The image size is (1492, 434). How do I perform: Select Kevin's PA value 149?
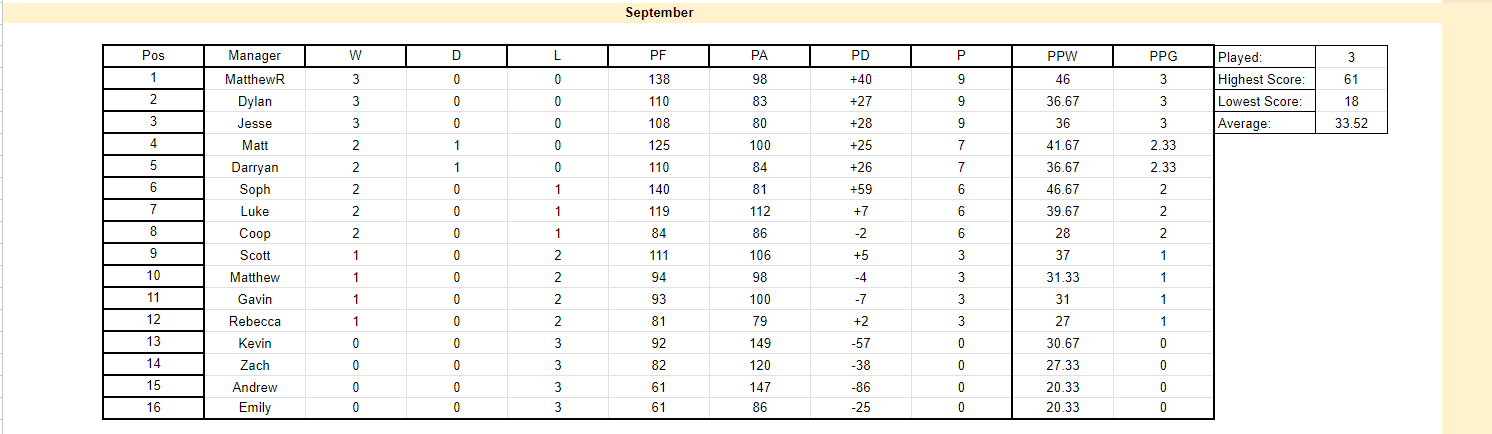coord(759,343)
